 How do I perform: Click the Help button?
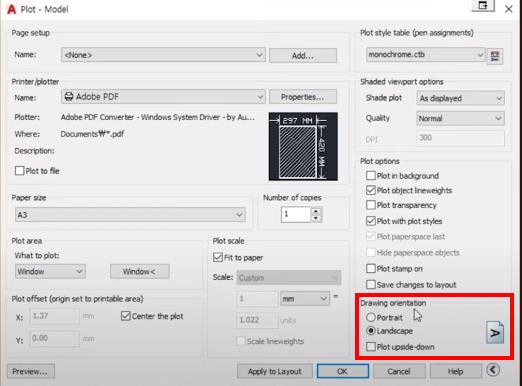(456, 371)
